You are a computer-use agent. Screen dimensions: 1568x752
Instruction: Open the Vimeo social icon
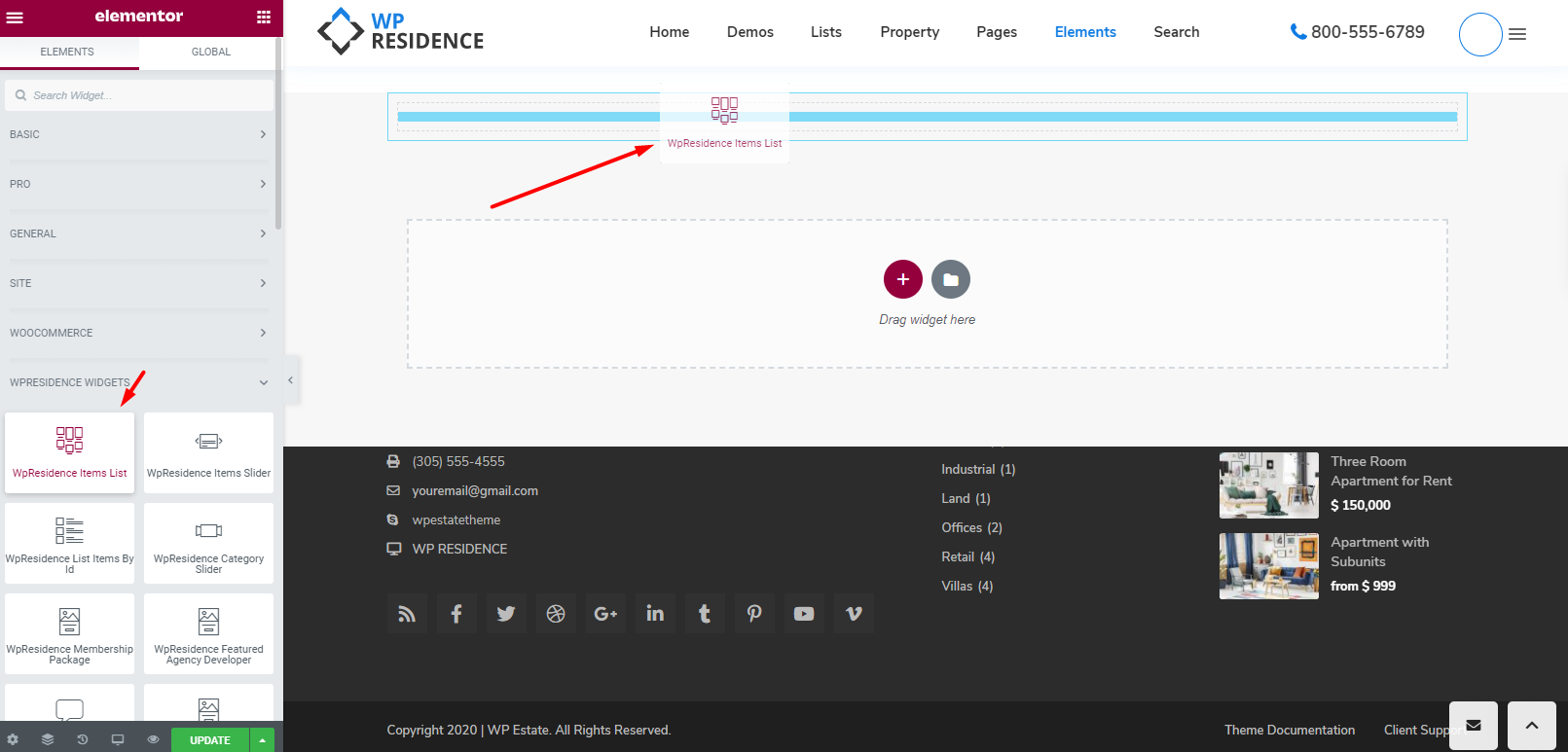click(x=854, y=614)
